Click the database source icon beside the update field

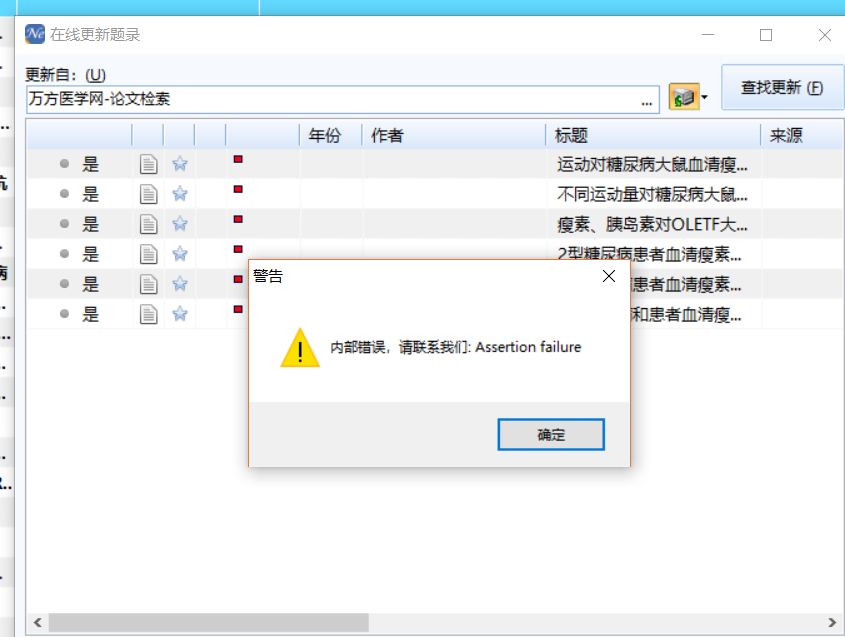click(684, 97)
